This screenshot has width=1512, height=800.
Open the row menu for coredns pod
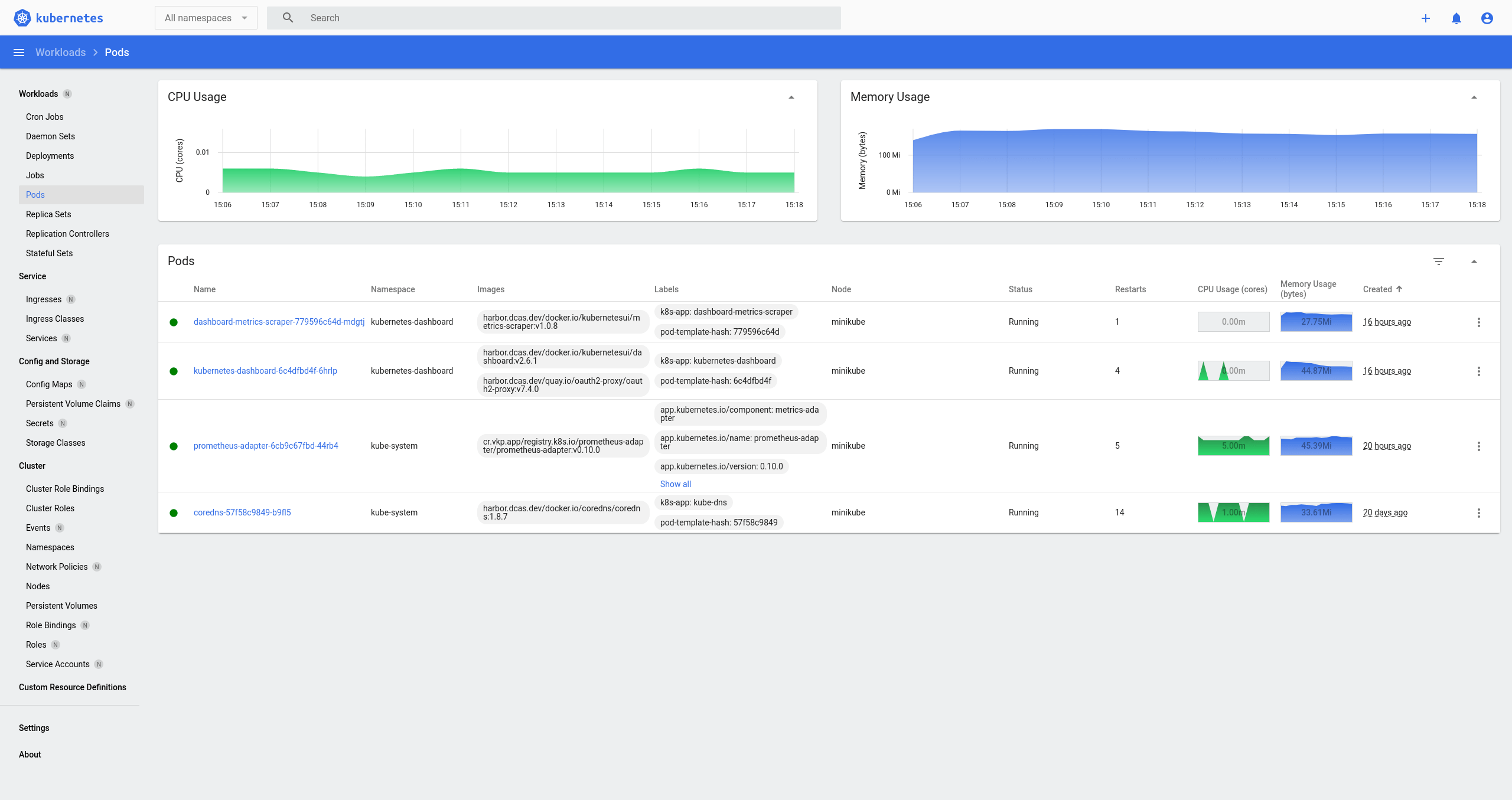[x=1479, y=512]
